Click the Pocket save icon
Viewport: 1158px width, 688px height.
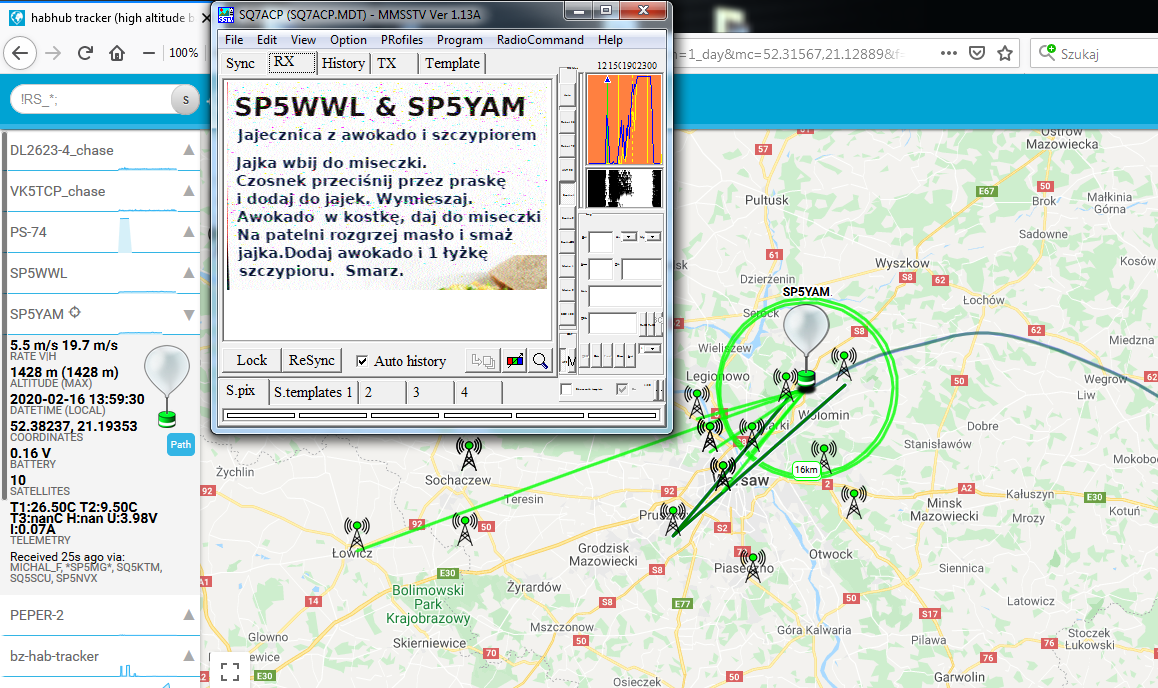pyautogui.click(x=976, y=53)
